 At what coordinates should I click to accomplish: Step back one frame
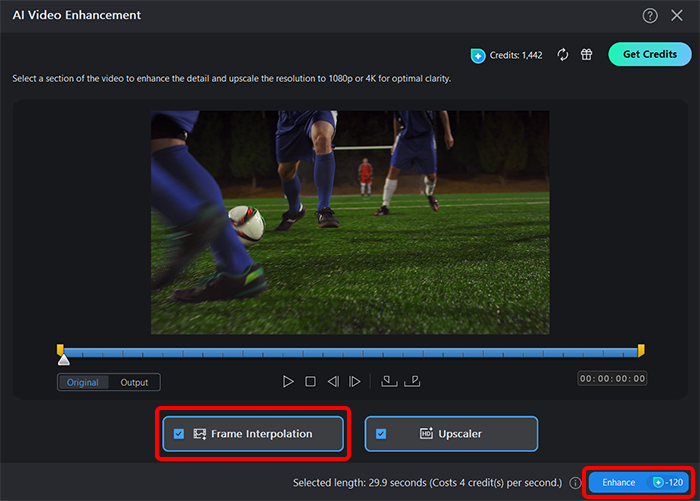point(333,382)
